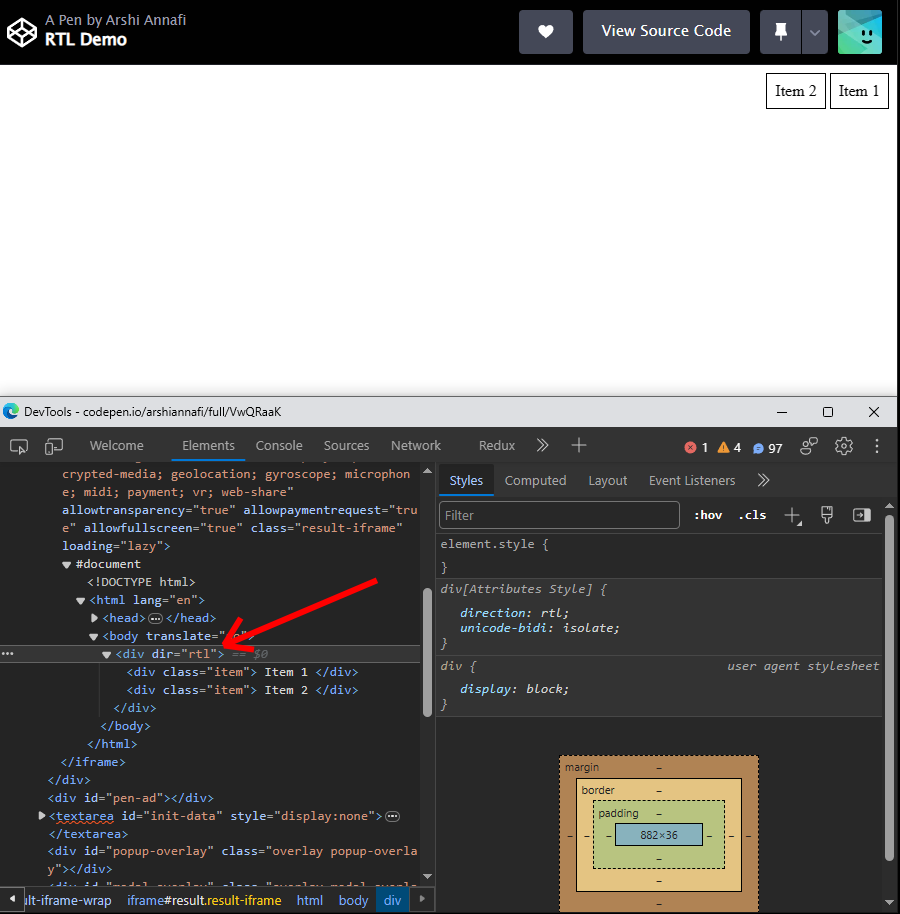
Task: Click the 882×36 content box
Action: pos(659,835)
